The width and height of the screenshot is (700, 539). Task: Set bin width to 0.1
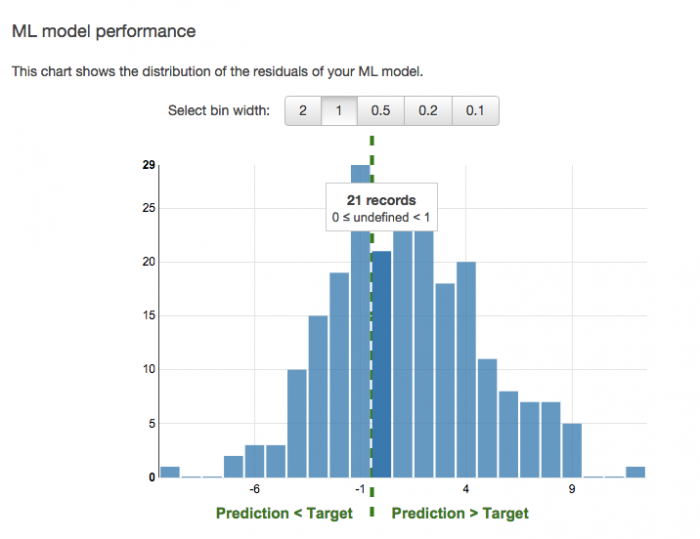475,111
